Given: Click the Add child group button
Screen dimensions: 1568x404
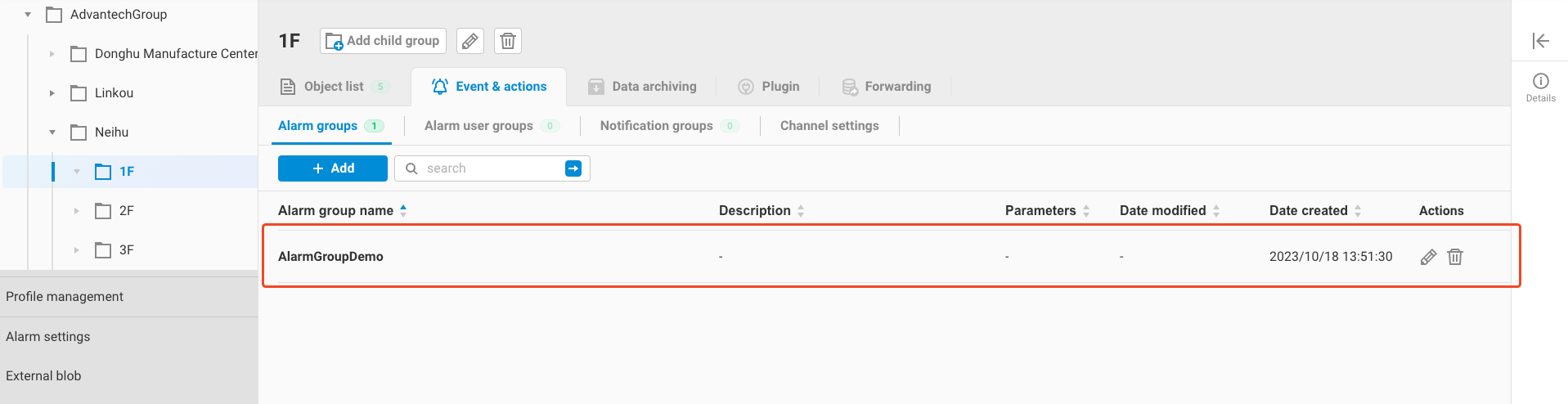Looking at the screenshot, I should (x=383, y=41).
